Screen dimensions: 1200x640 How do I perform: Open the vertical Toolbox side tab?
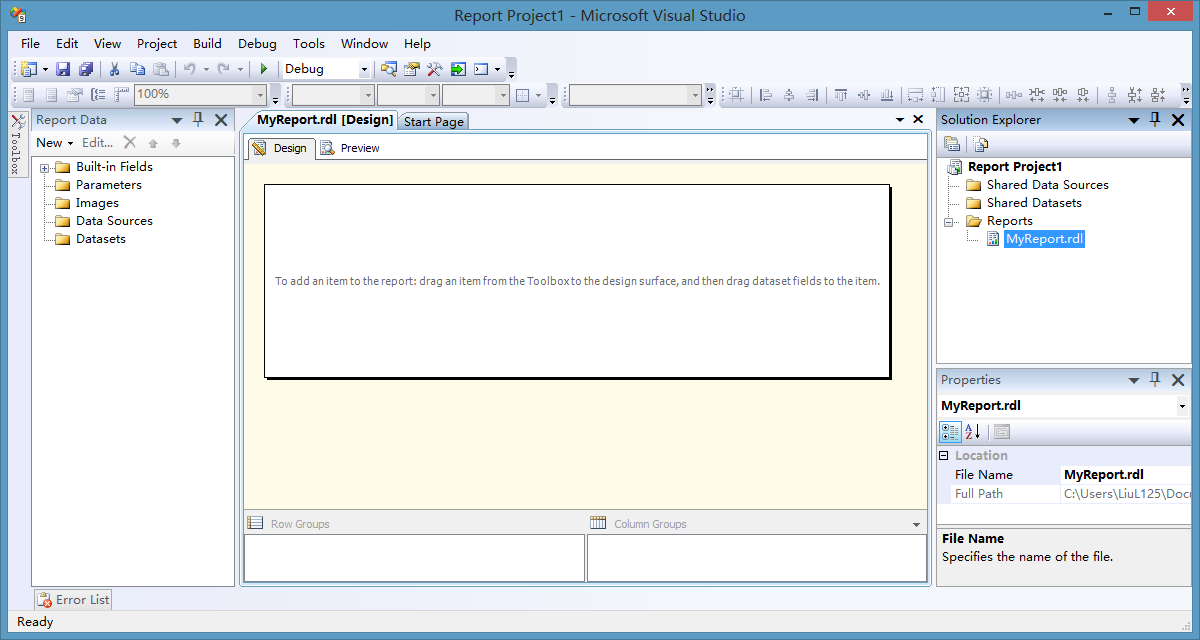pyautogui.click(x=17, y=144)
